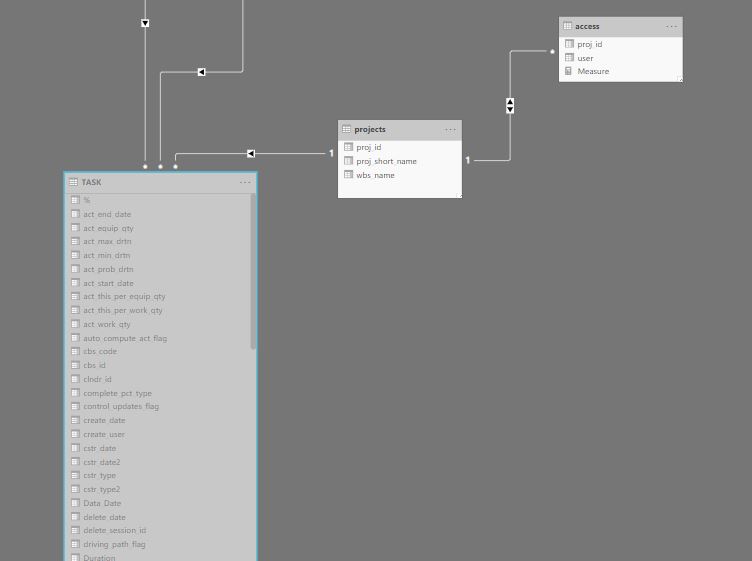Open the projects table's ellipsis options menu
The image size is (752, 561).
pos(450,129)
